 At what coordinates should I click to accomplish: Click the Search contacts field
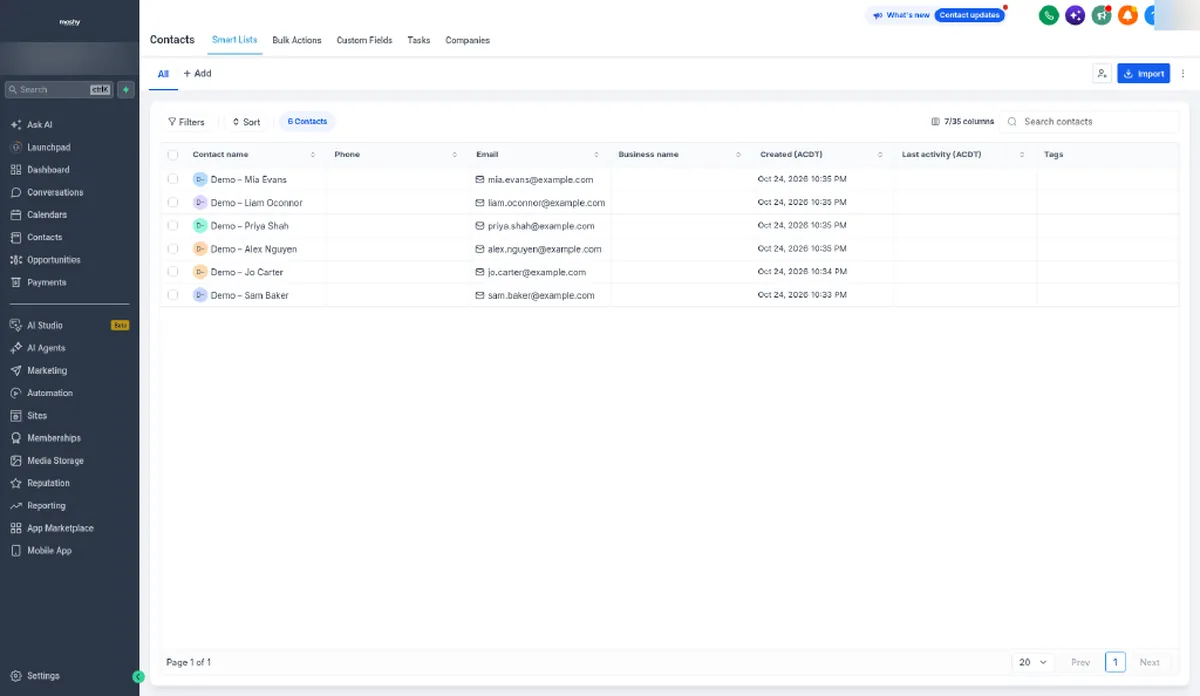pyautogui.click(x=1090, y=121)
